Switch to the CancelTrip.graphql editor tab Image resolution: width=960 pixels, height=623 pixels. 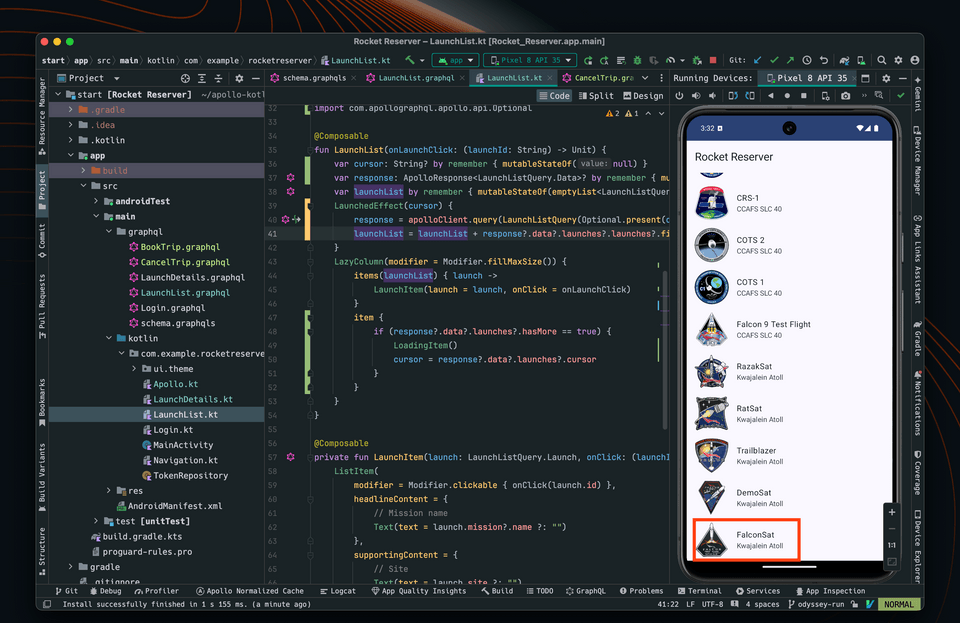(598, 78)
